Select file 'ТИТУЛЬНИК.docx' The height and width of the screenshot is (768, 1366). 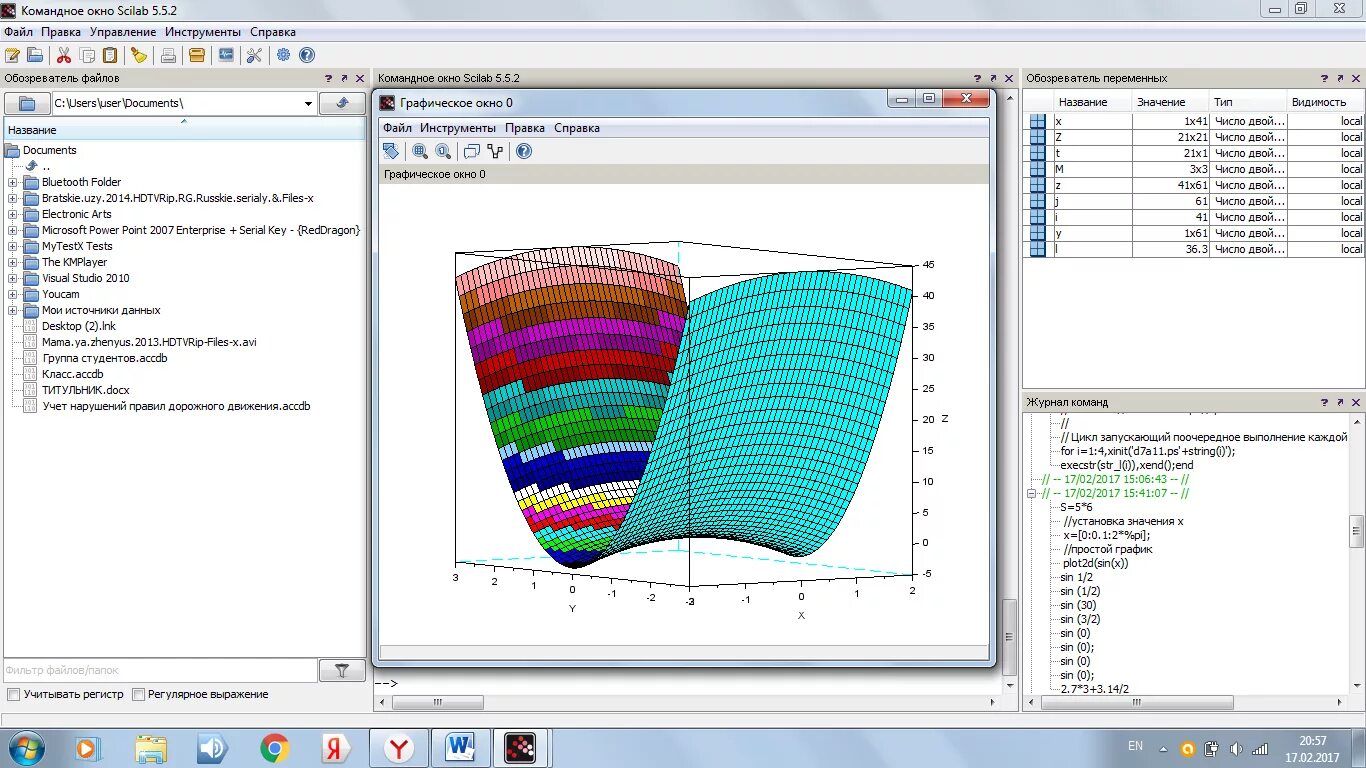pyautogui.click(x=86, y=390)
